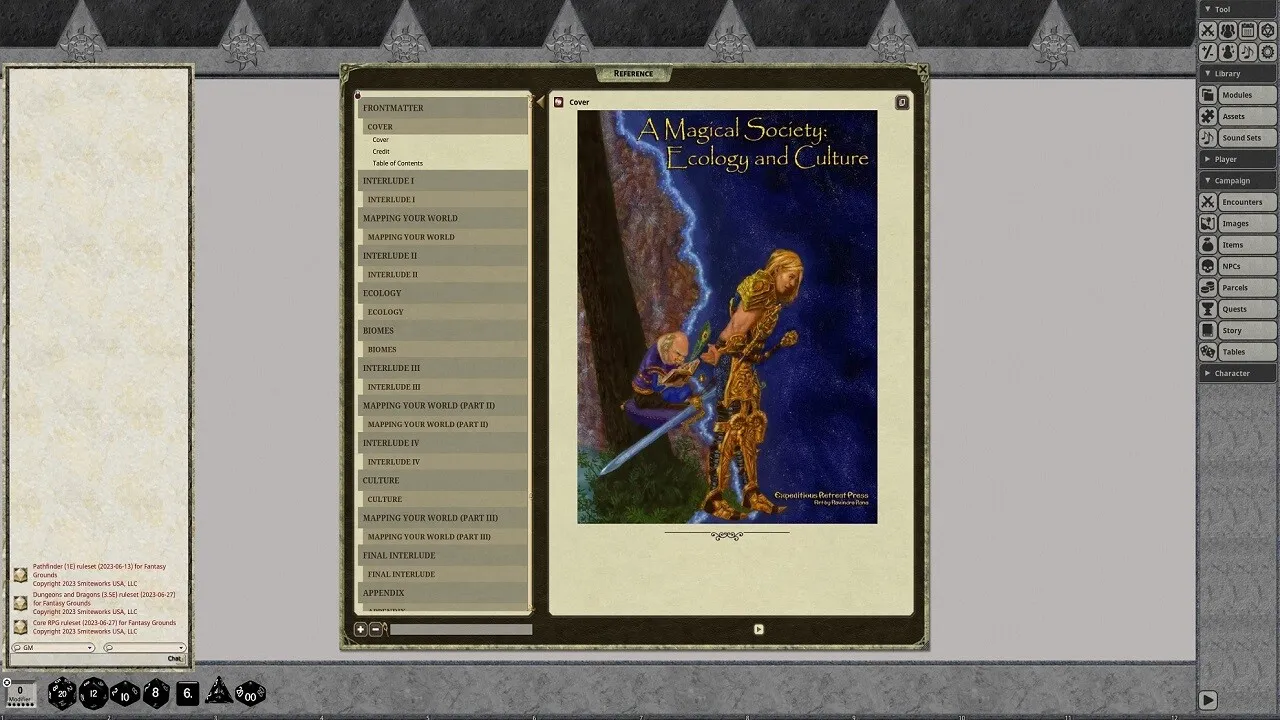Image resolution: width=1280 pixels, height=720 pixels.
Task: Open the music note tool icon
Action: pyautogui.click(x=1247, y=51)
